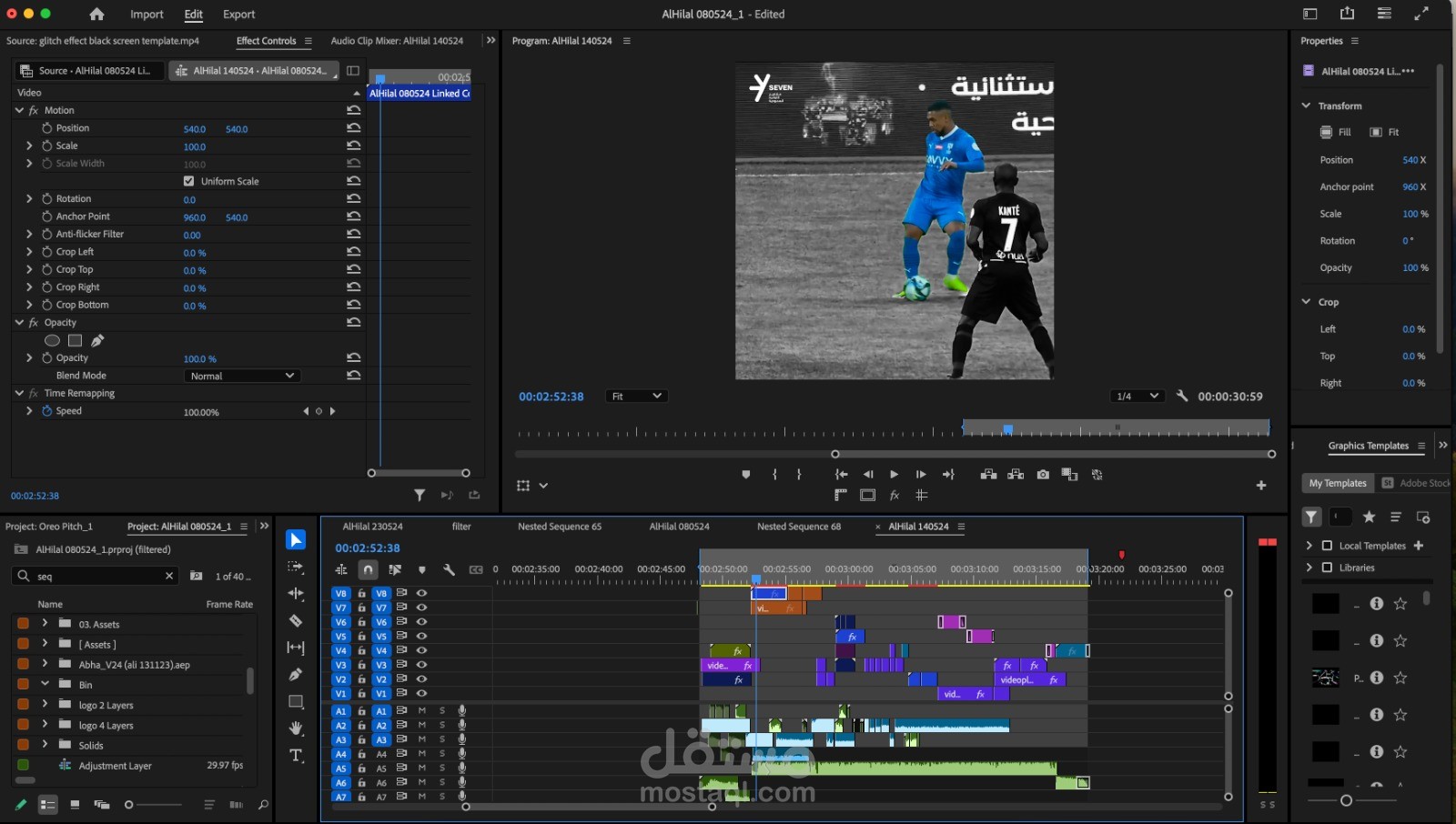Viewport: 1456px width, 824px height.
Task: Open the Project: Oreo Pitch_1 tab
Action: [x=49, y=527]
